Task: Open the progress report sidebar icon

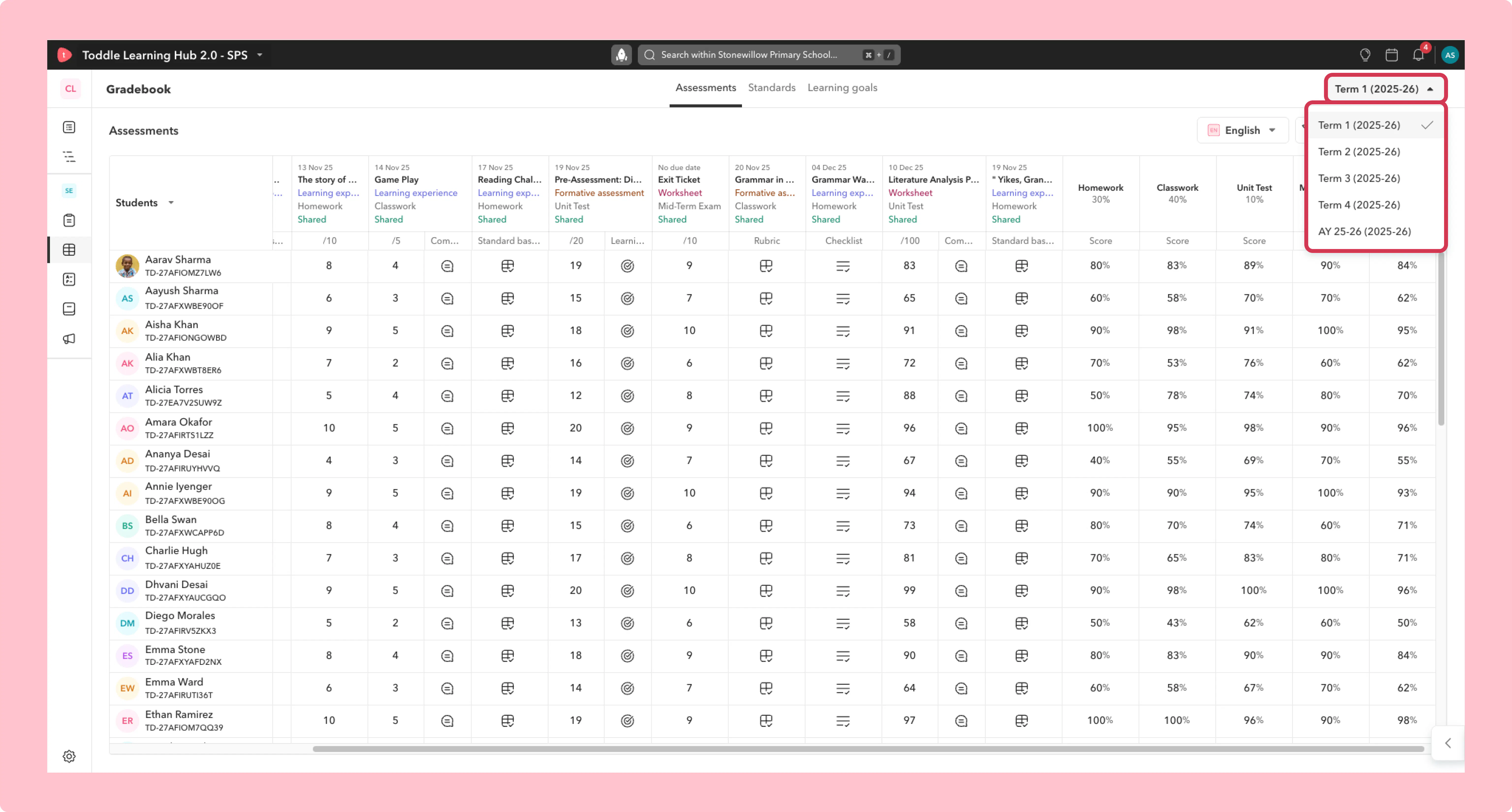Action: pyautogui.click(x=69, y=279)
